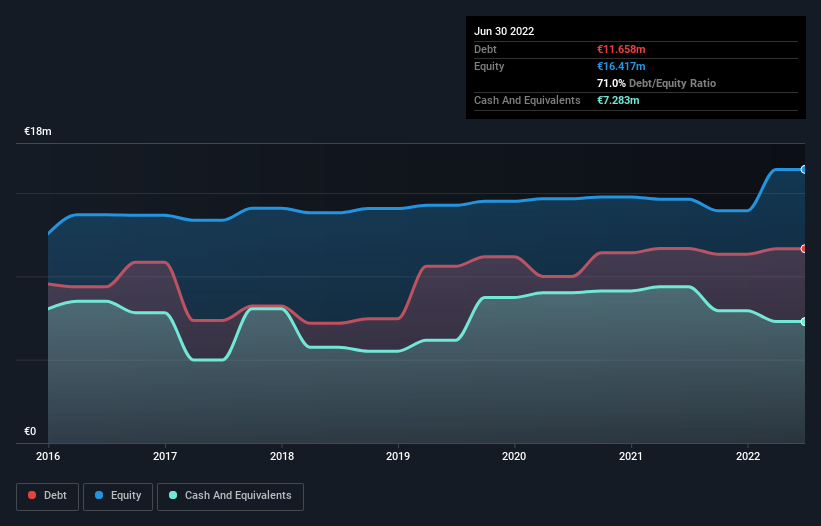The width and height of the screenshot is (821, 526).
Task: Click the tooltip Equity row label
Action: pos(489,66)
